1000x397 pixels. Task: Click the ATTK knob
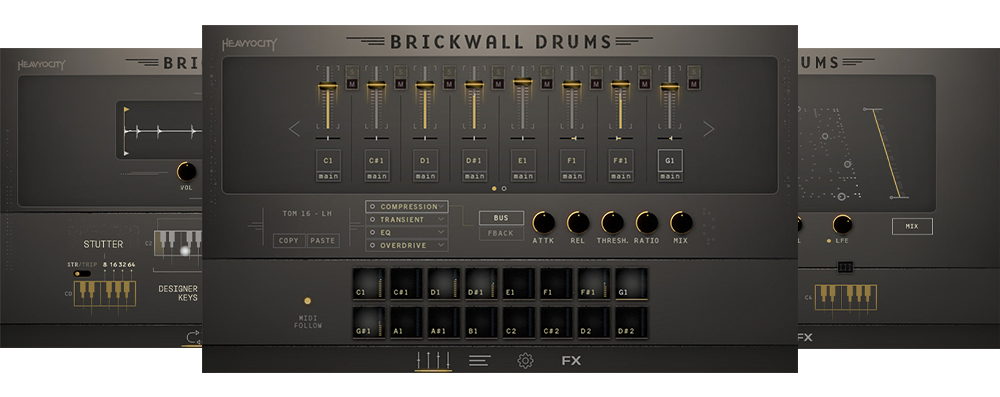click(543, 222)
